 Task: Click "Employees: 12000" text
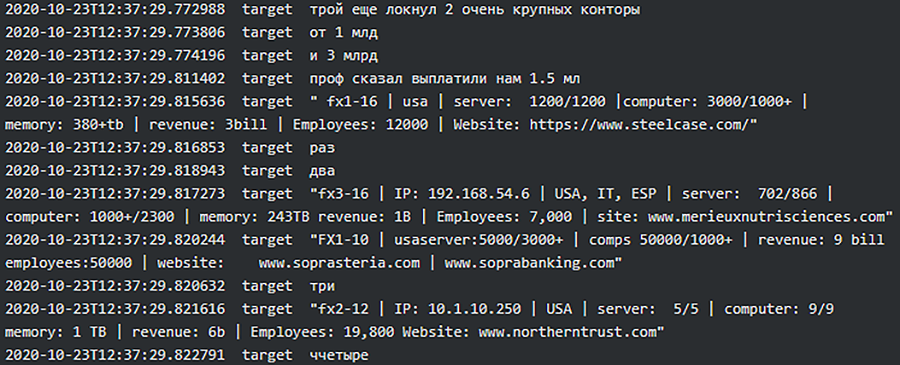(x=360, y=125)
